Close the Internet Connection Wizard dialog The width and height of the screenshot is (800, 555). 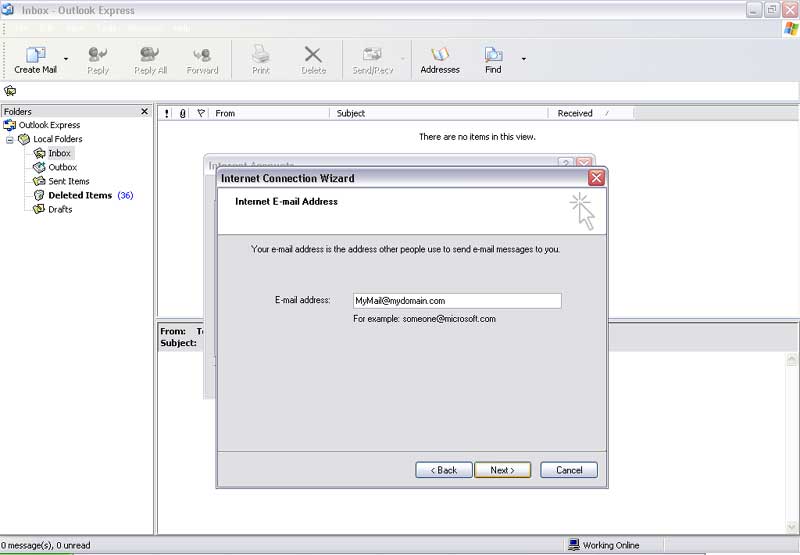point(596,178)
